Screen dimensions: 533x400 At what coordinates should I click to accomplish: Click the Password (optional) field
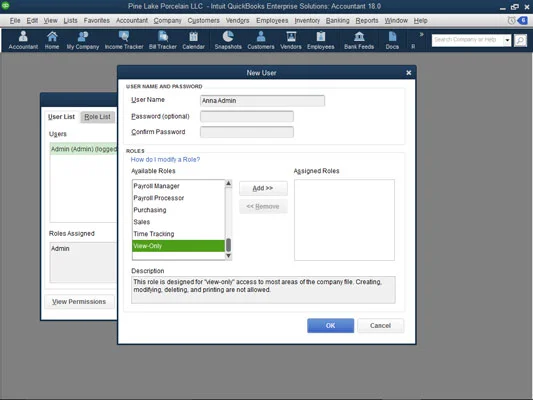pyautogui.click(x=247, y=116)
